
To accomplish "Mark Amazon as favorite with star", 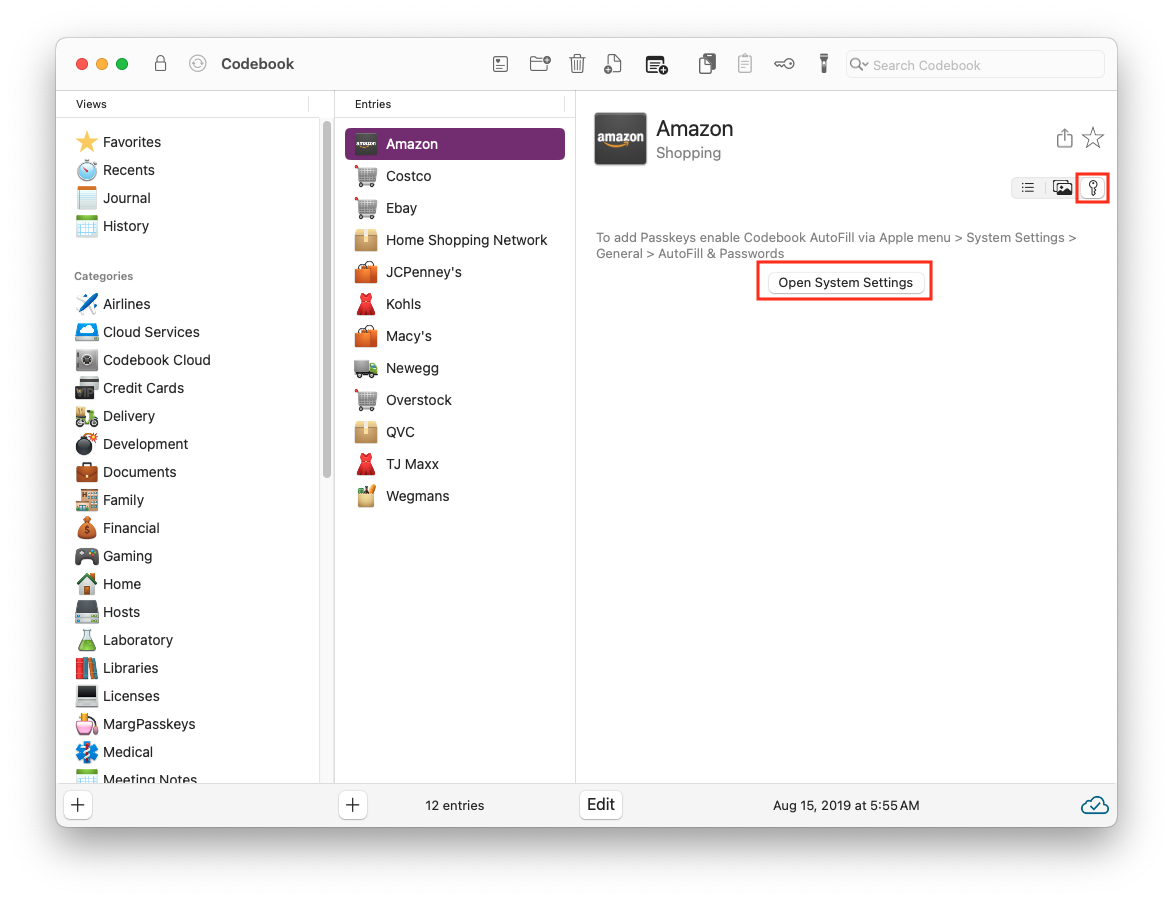I will point(1093,138).
